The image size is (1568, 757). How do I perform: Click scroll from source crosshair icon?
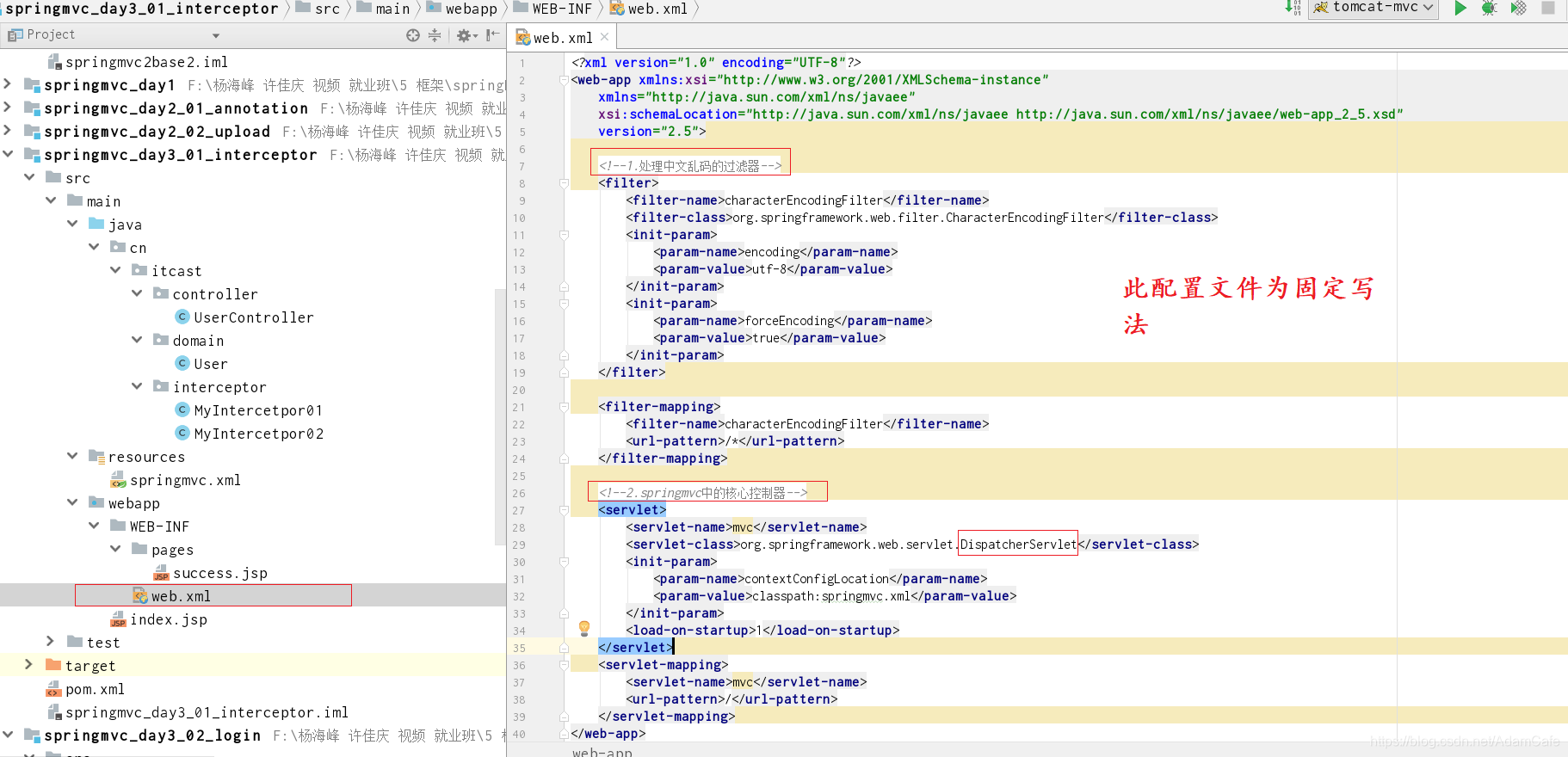pyautogui.click(x=413, y=35)
